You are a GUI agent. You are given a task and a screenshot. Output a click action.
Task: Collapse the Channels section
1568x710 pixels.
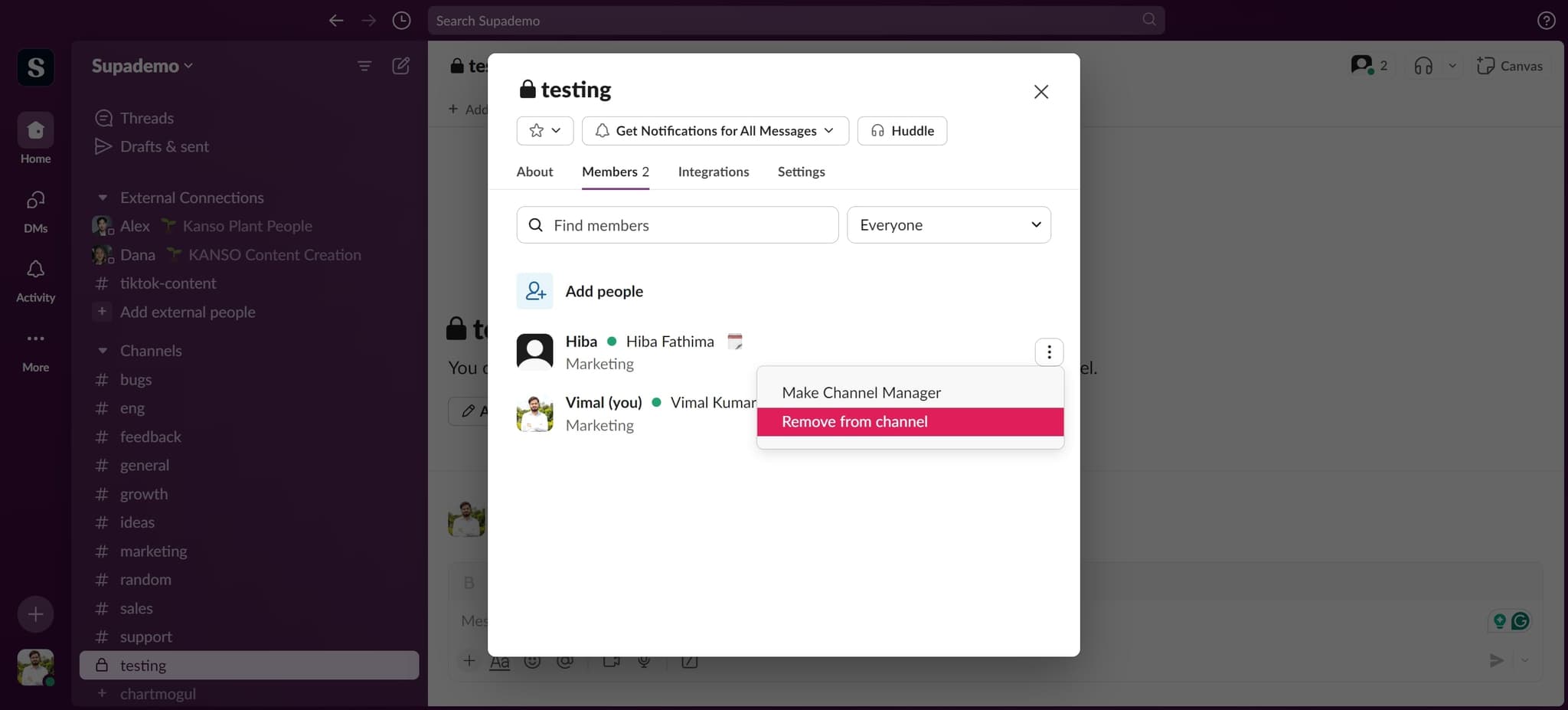coord(103,351)
